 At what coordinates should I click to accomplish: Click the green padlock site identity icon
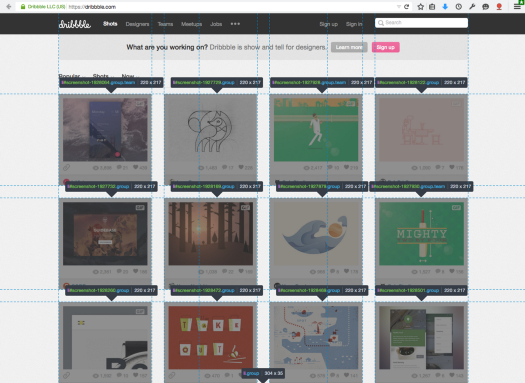[23, 7]
